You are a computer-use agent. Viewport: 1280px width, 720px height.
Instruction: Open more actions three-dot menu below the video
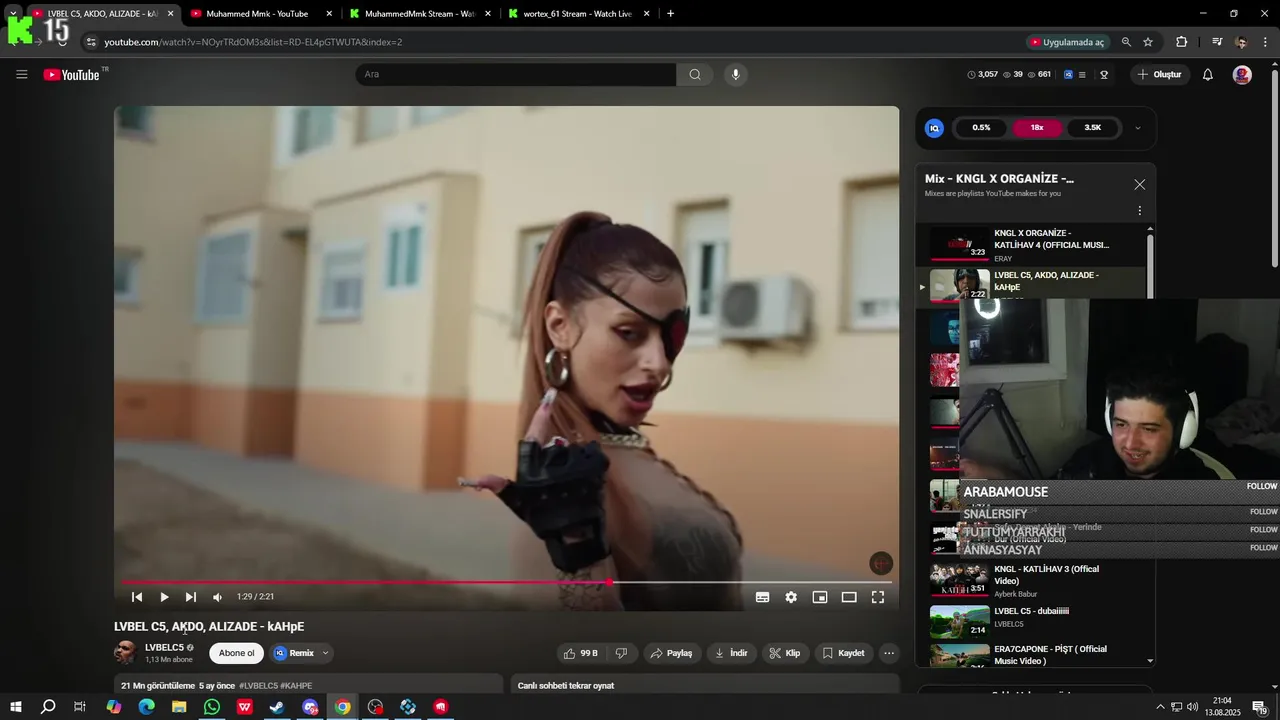pyautogui.click(x=889, y=653)
